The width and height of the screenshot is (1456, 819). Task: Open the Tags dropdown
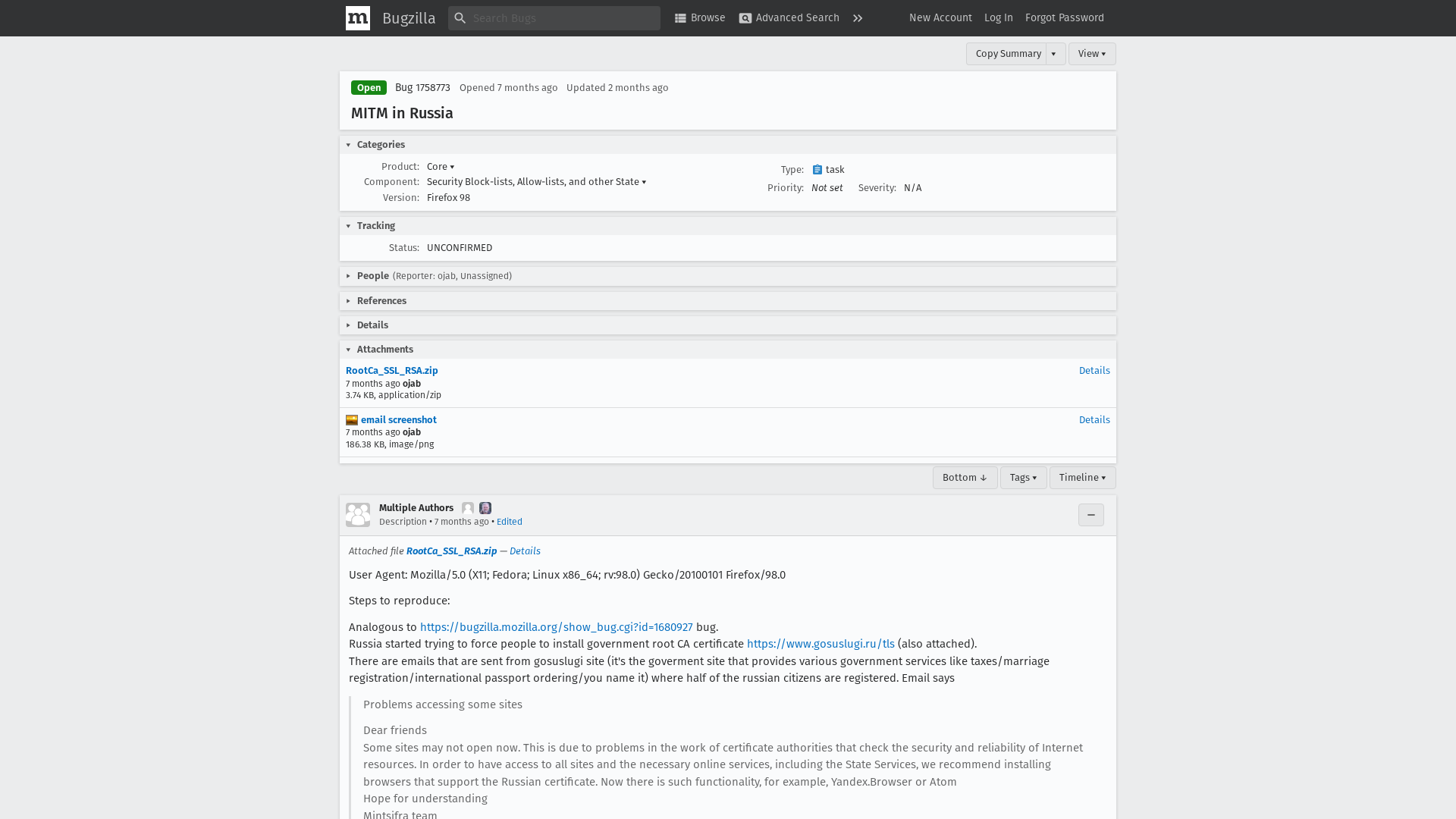(1023, 478)
